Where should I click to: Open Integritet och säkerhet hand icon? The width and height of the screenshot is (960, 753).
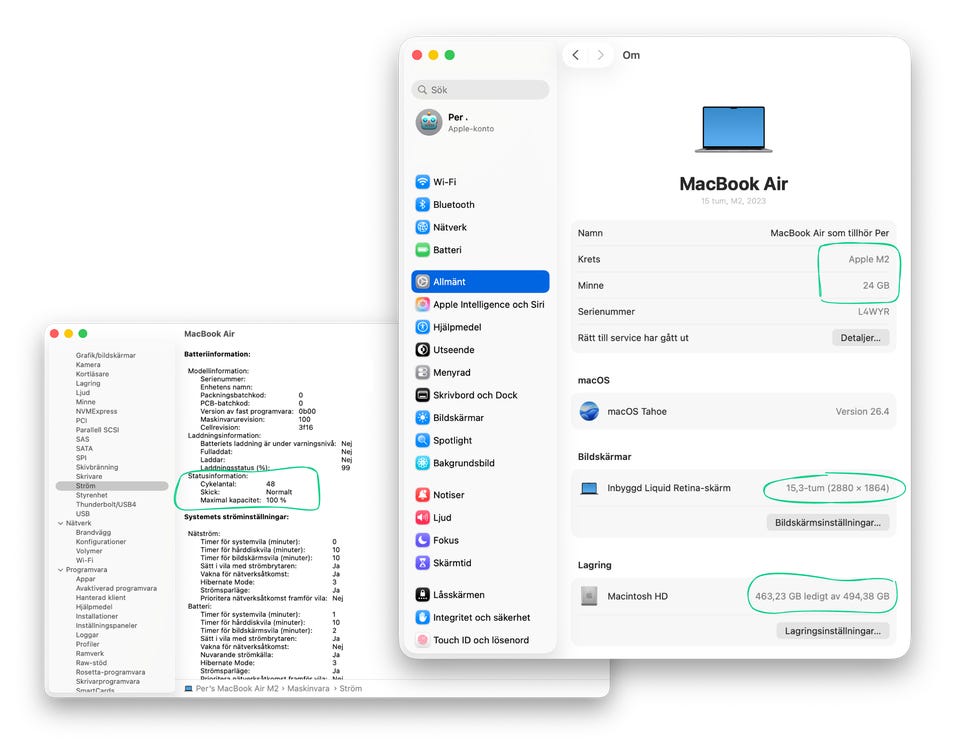tap(422, 617)
